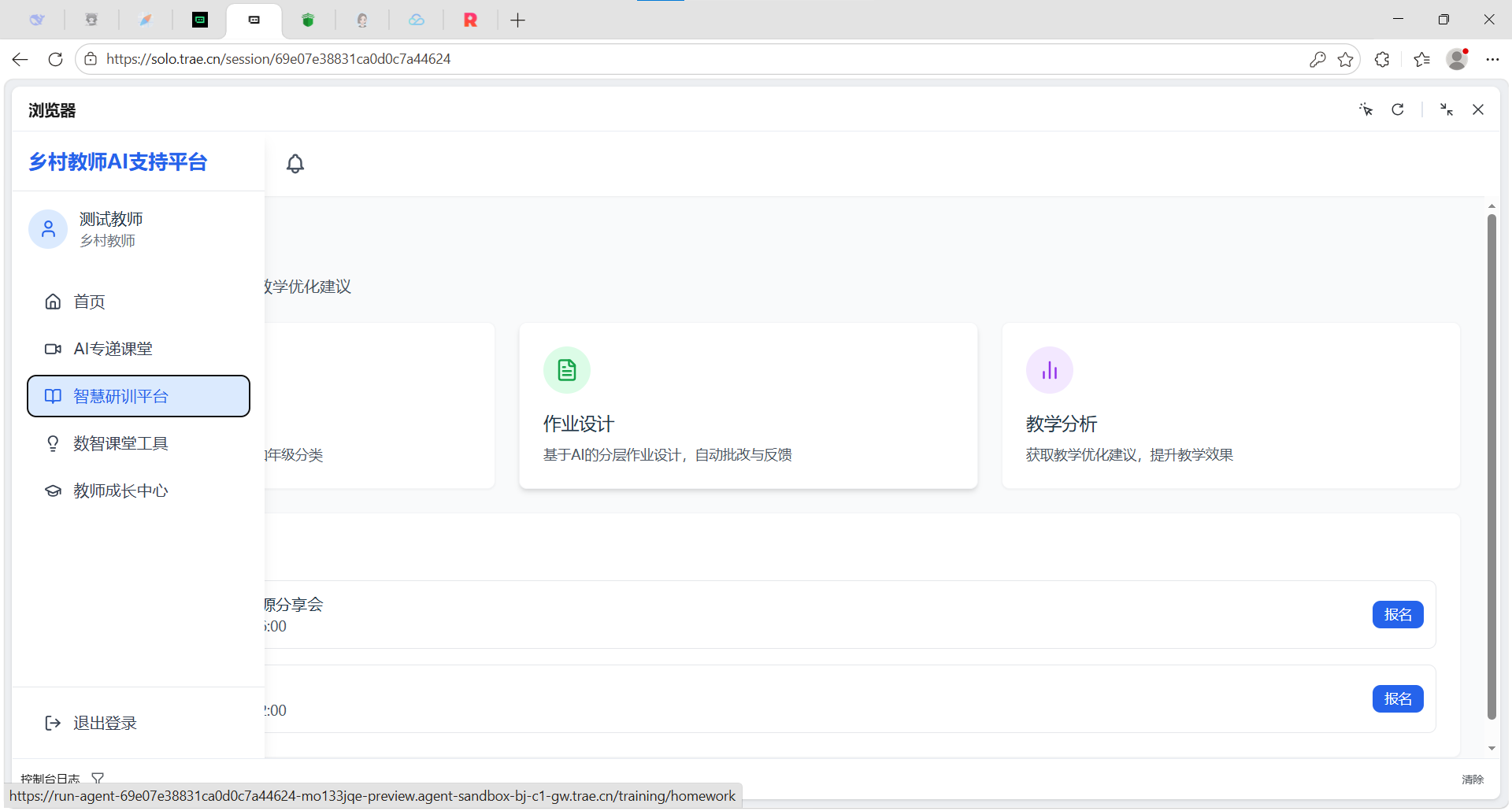This screenshot has height=811, width=1512.
Task: Click the green homework design document icon
Action: [x=567, y=370]
